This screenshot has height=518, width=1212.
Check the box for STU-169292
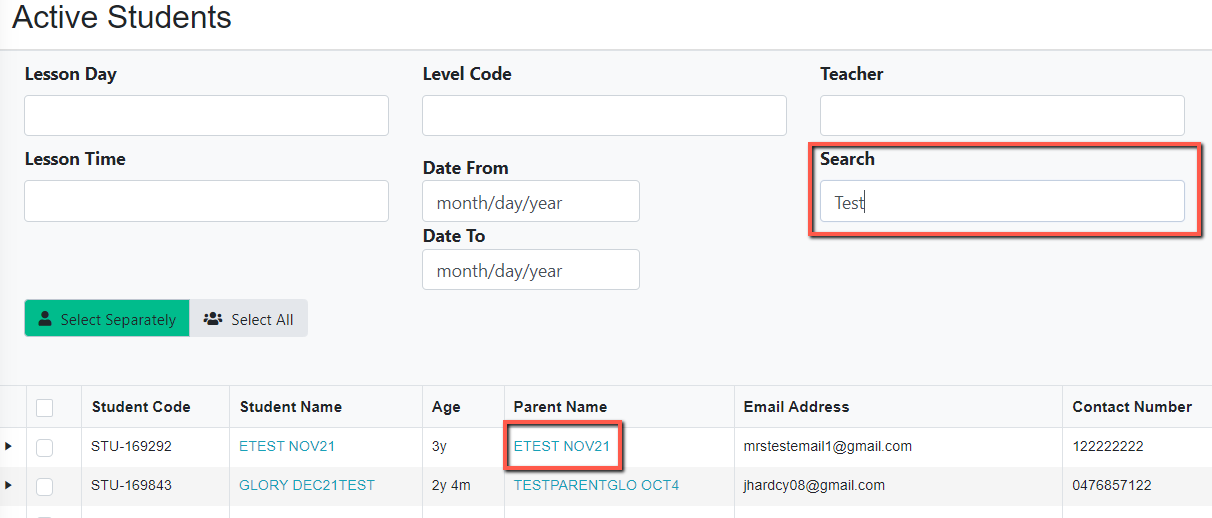tap(45, 447)
